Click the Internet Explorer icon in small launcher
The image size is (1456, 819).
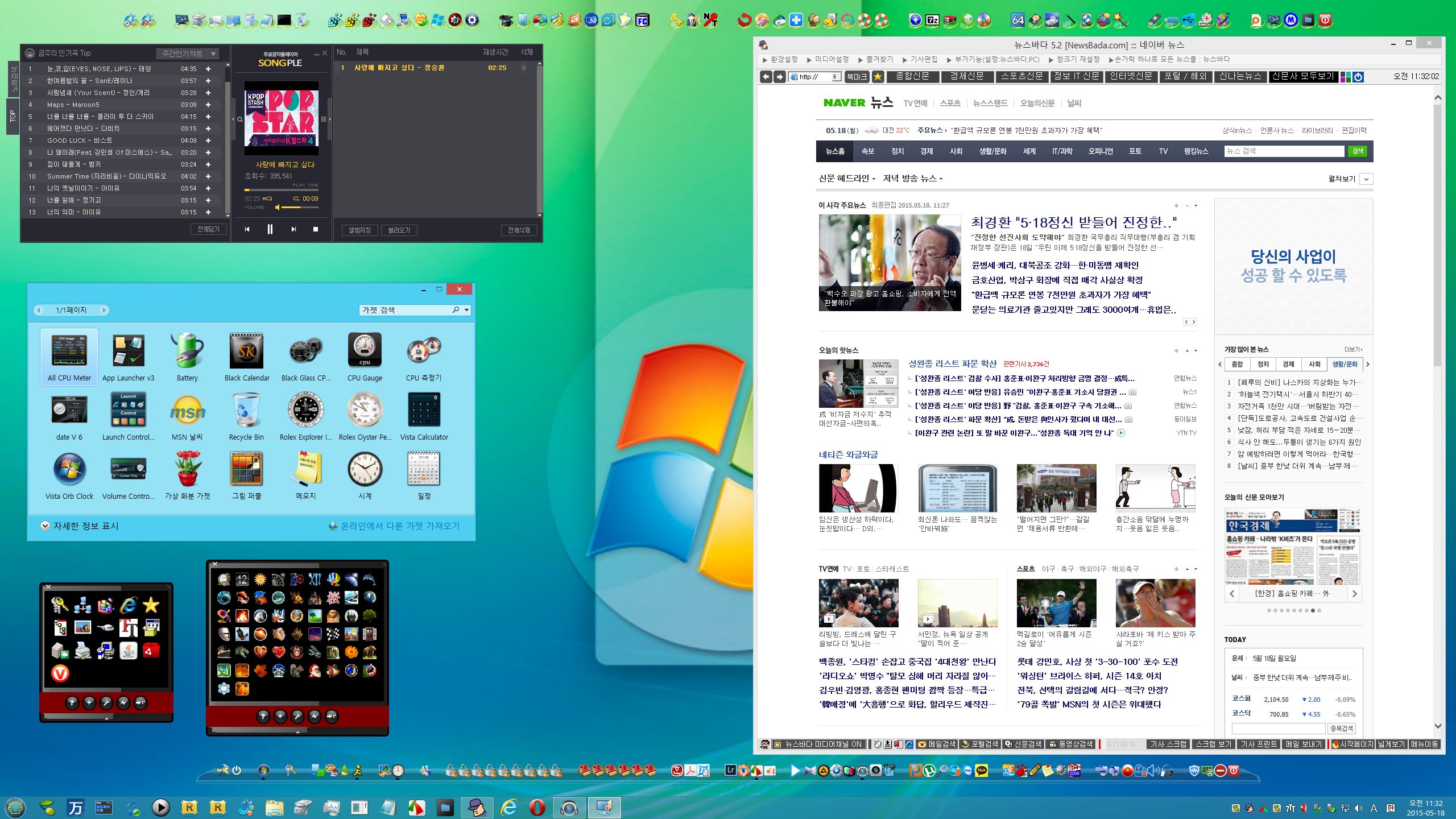[129, 605]
